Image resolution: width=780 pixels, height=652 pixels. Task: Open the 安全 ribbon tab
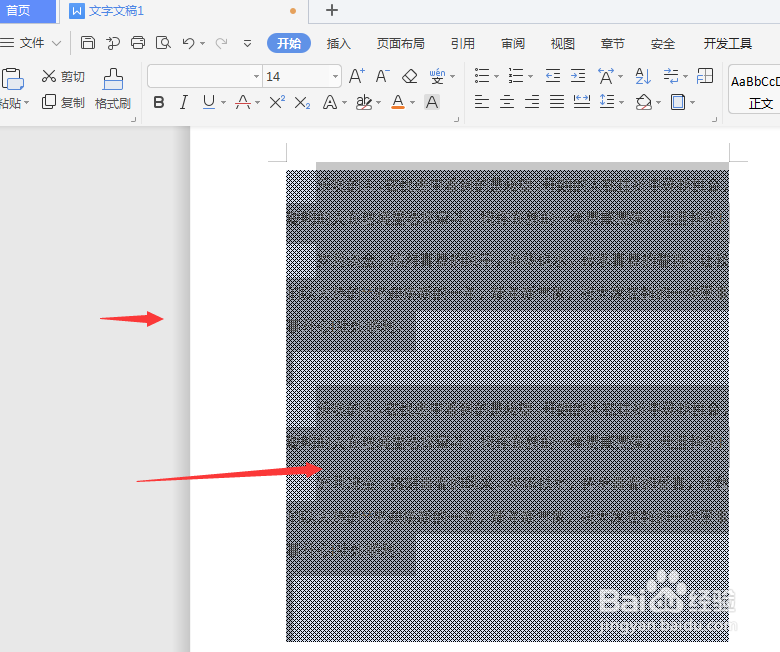point(663,43)
